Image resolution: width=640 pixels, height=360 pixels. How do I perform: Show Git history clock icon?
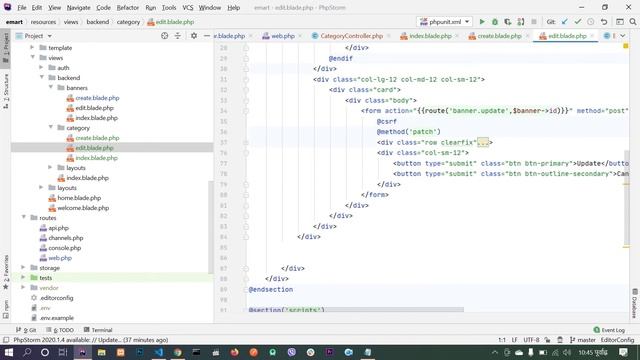coord(591,22)
